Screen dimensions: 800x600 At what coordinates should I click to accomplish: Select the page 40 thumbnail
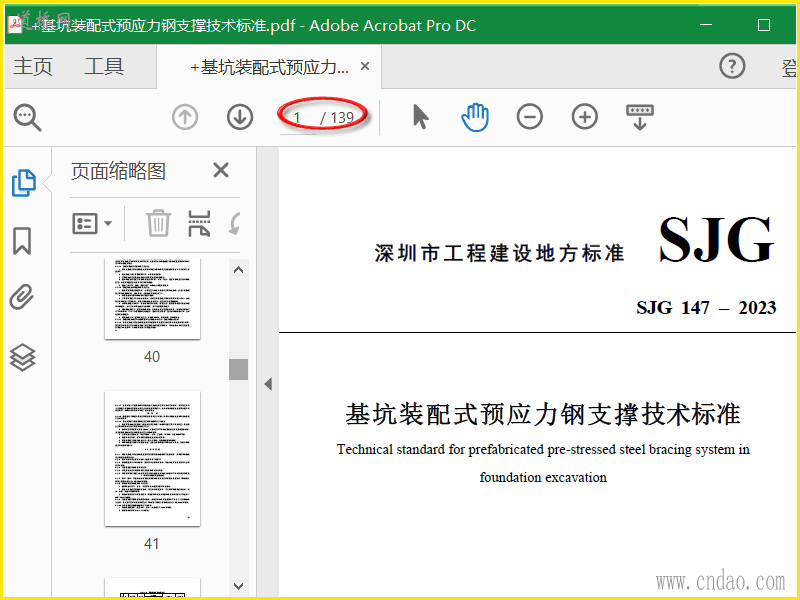click(153, 299)
